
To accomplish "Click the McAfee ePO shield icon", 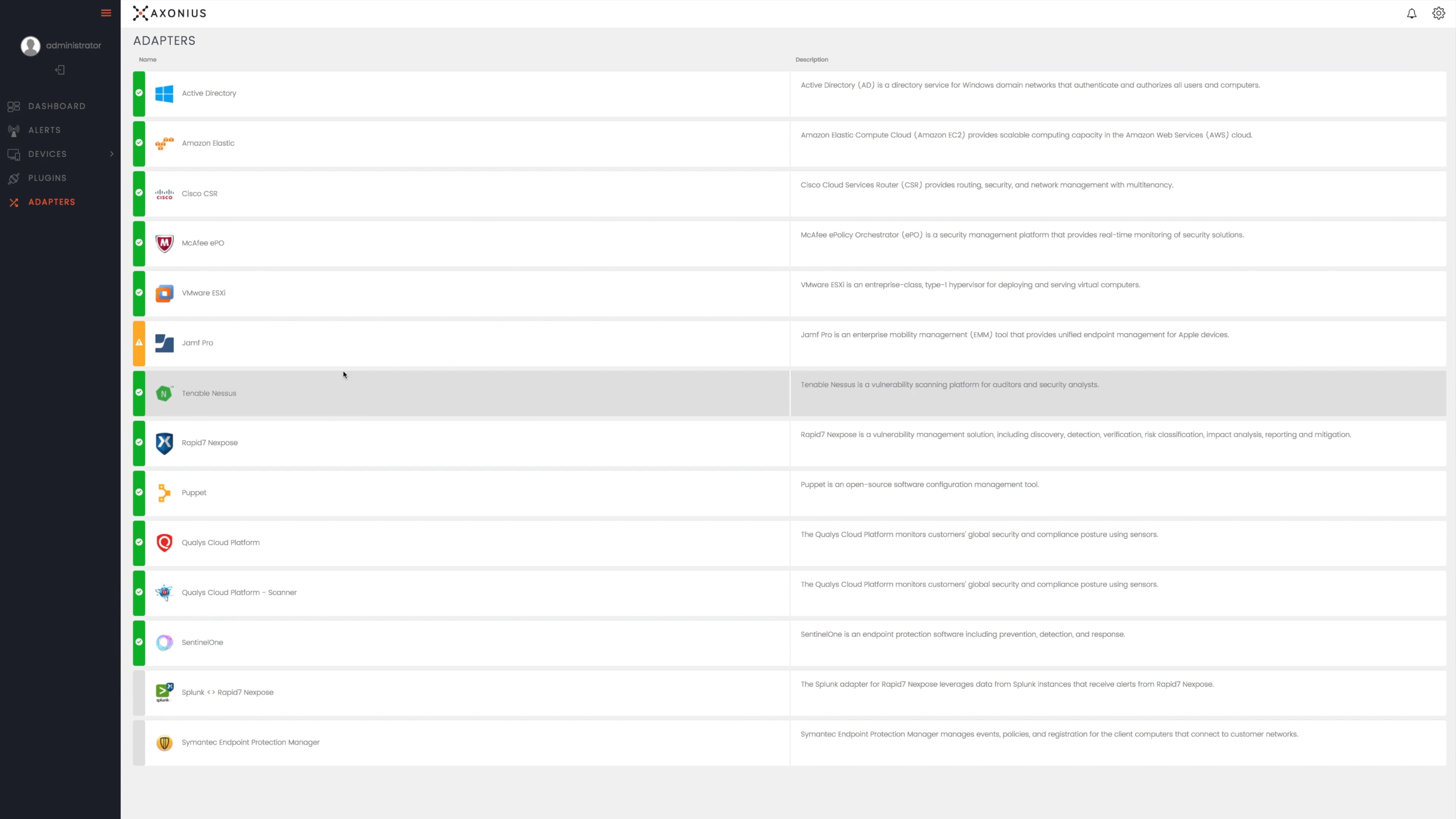I will tap(164, 243).
